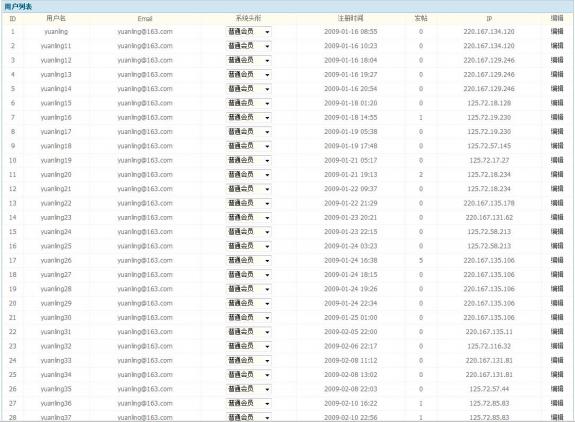Click the user list panel title

pos(18,7)
